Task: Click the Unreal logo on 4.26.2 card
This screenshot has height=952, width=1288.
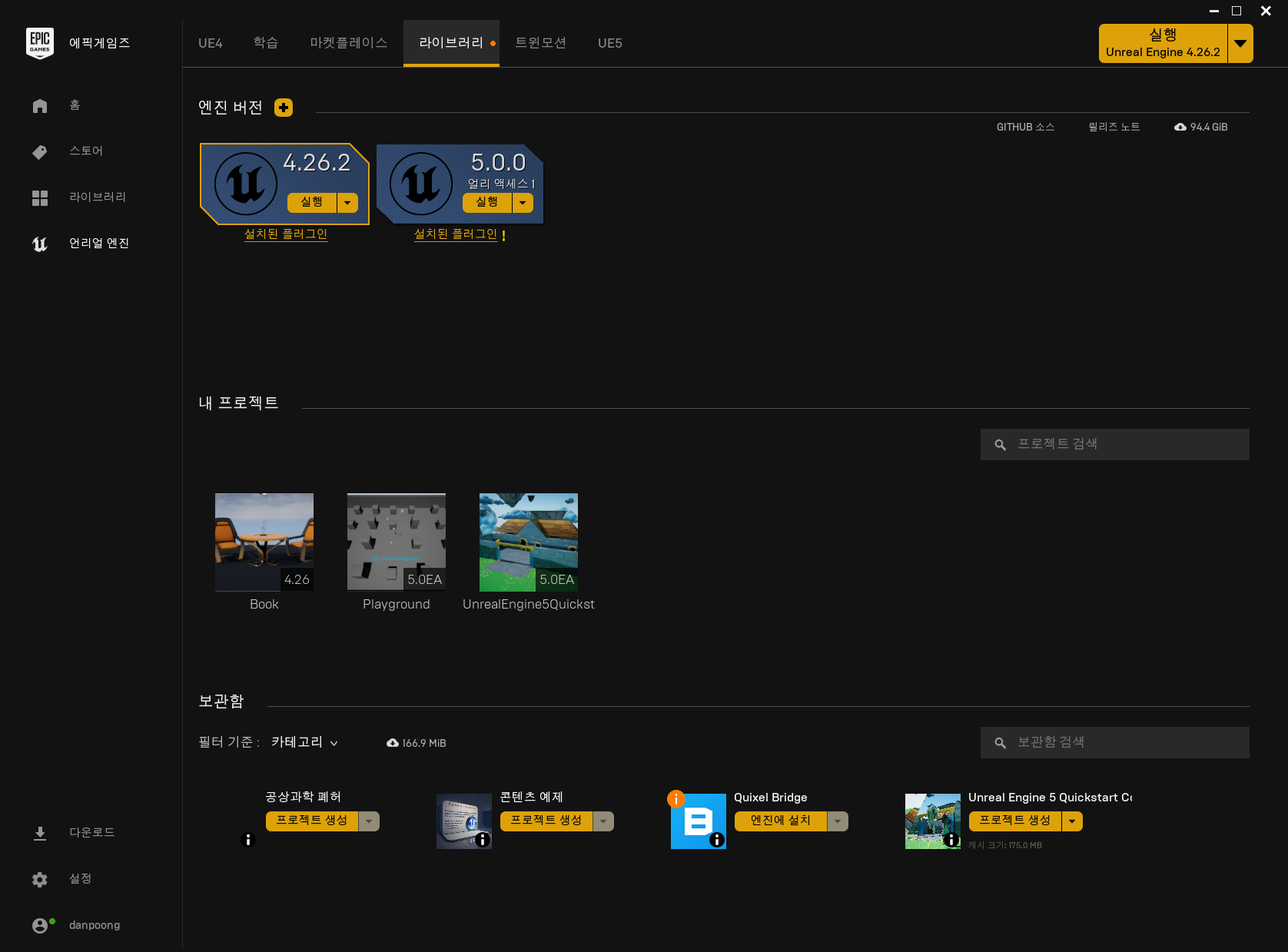Action: (246, 184)
